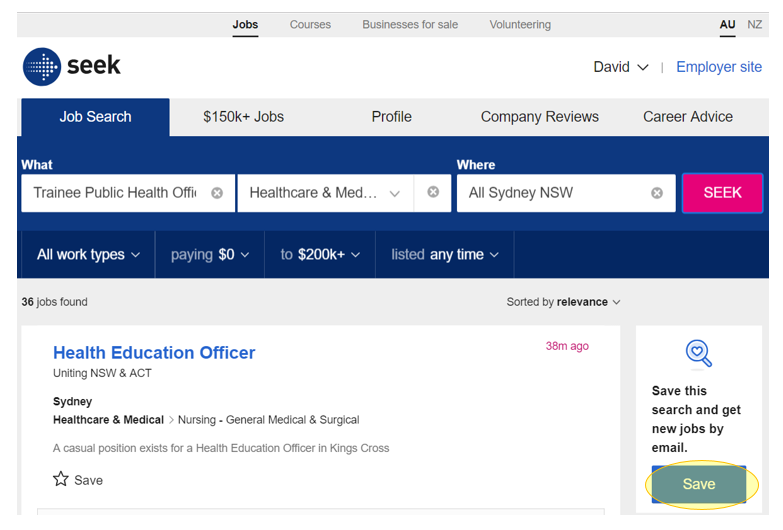
Task: Click the What keyword input field
Action: 116,193
